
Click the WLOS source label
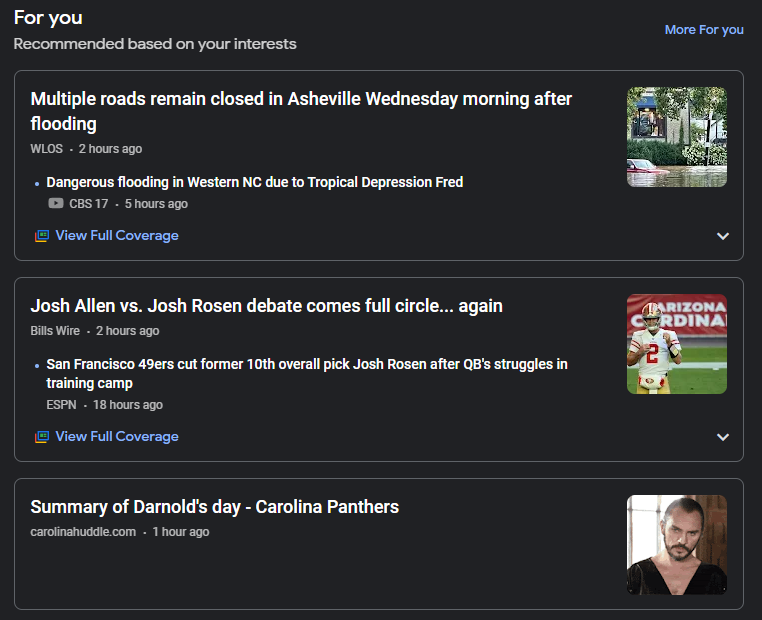(46, 149)
